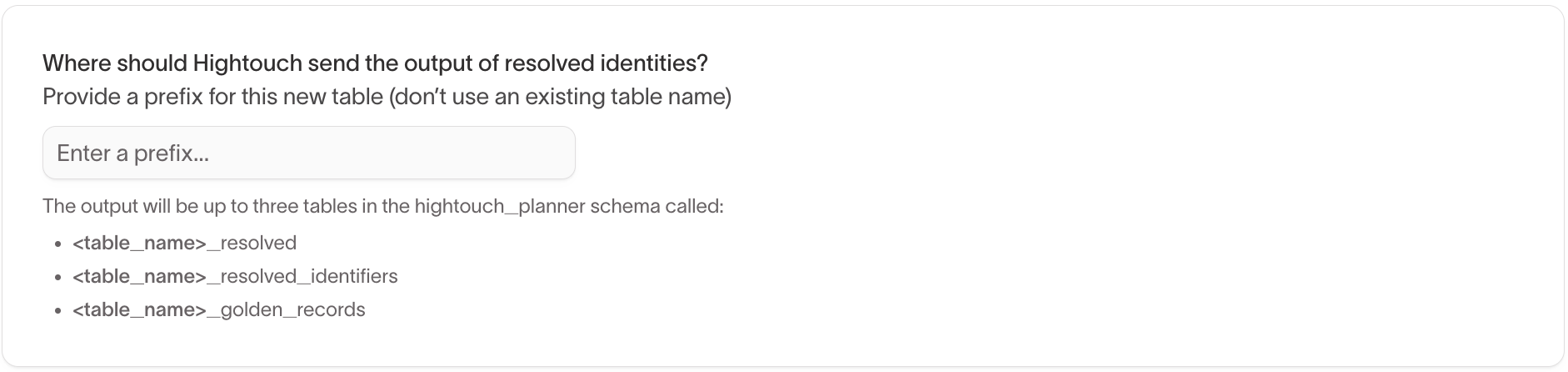
Task: Click the "(don't use an existing table name)" note
Action: (x=560, y=98)
